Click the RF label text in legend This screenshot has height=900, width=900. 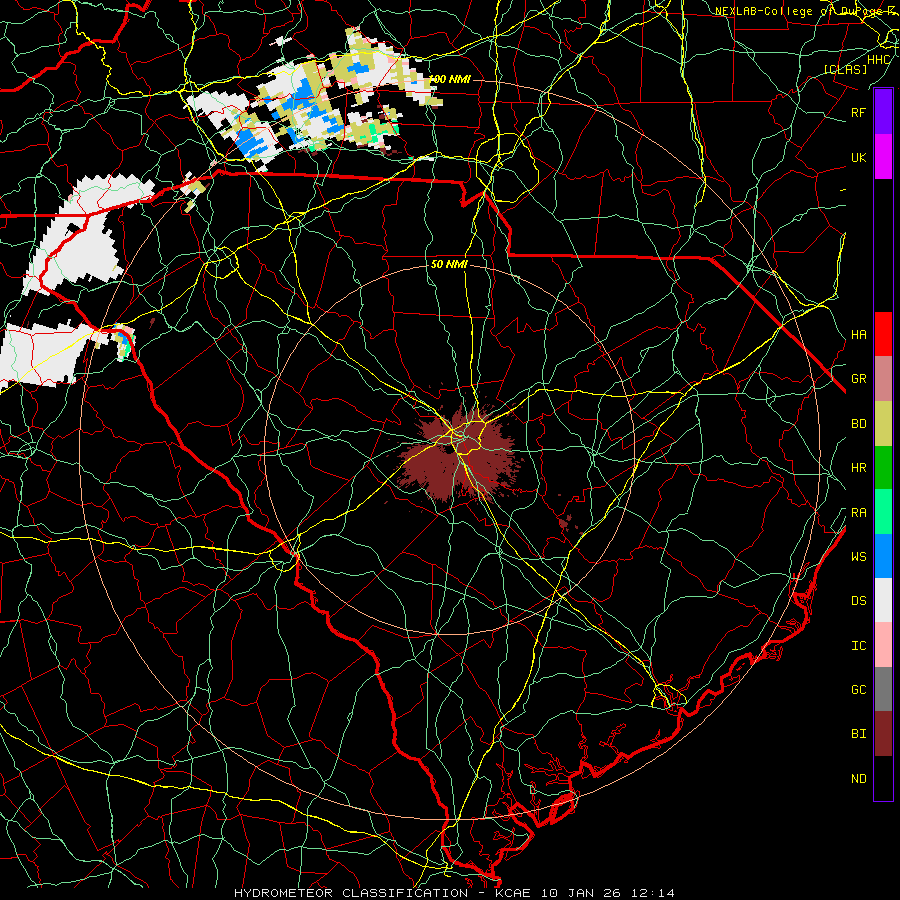pos(858,112)
